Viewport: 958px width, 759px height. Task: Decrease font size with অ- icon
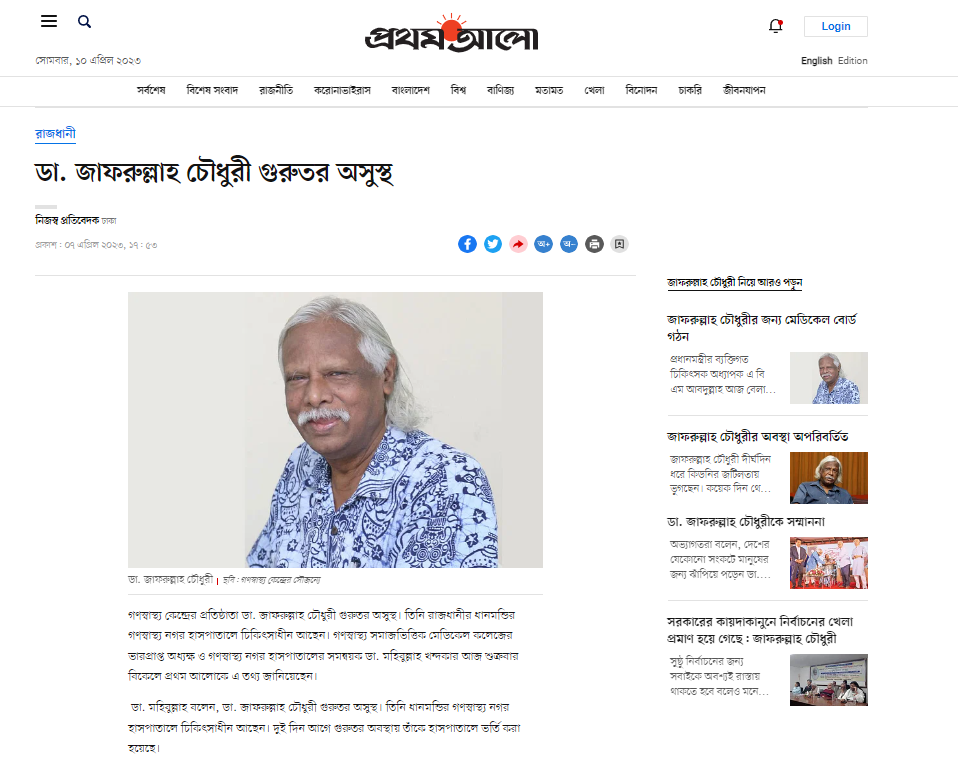569,244
